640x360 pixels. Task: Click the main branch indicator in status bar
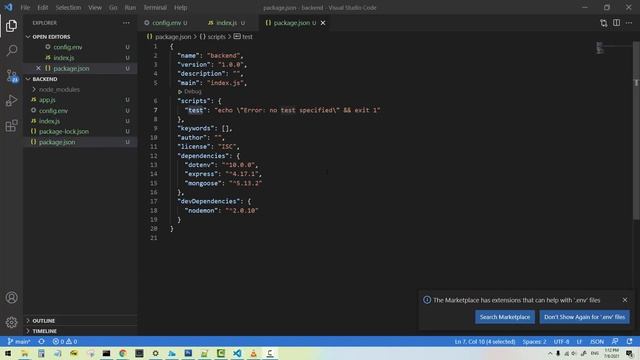[19, 341]
